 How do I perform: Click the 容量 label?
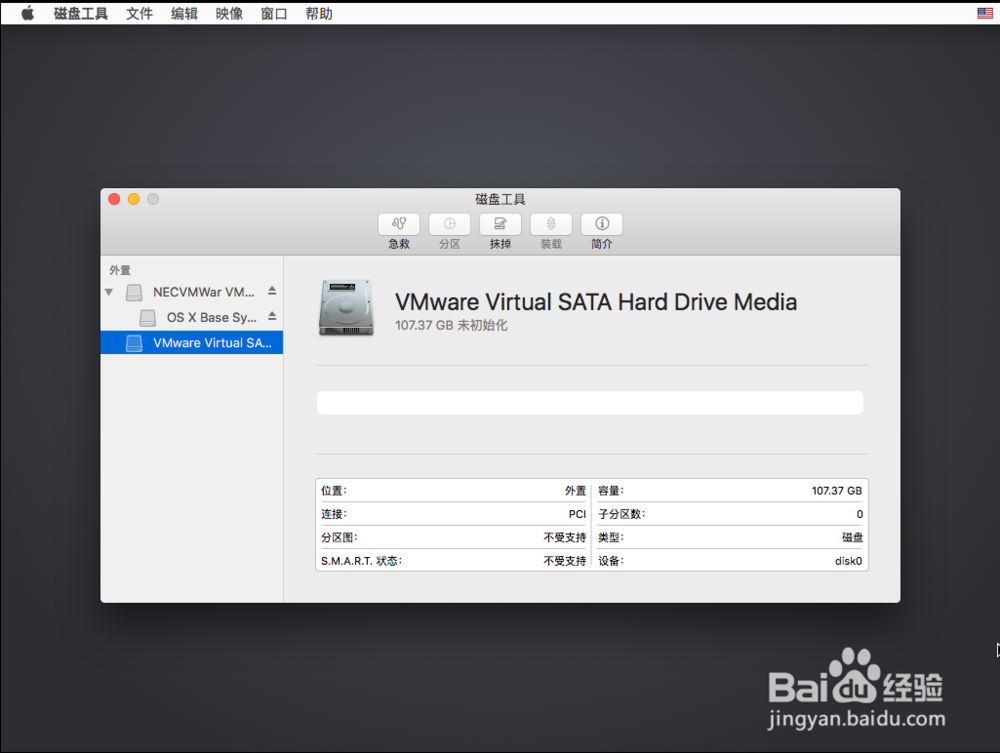(610, 490)
